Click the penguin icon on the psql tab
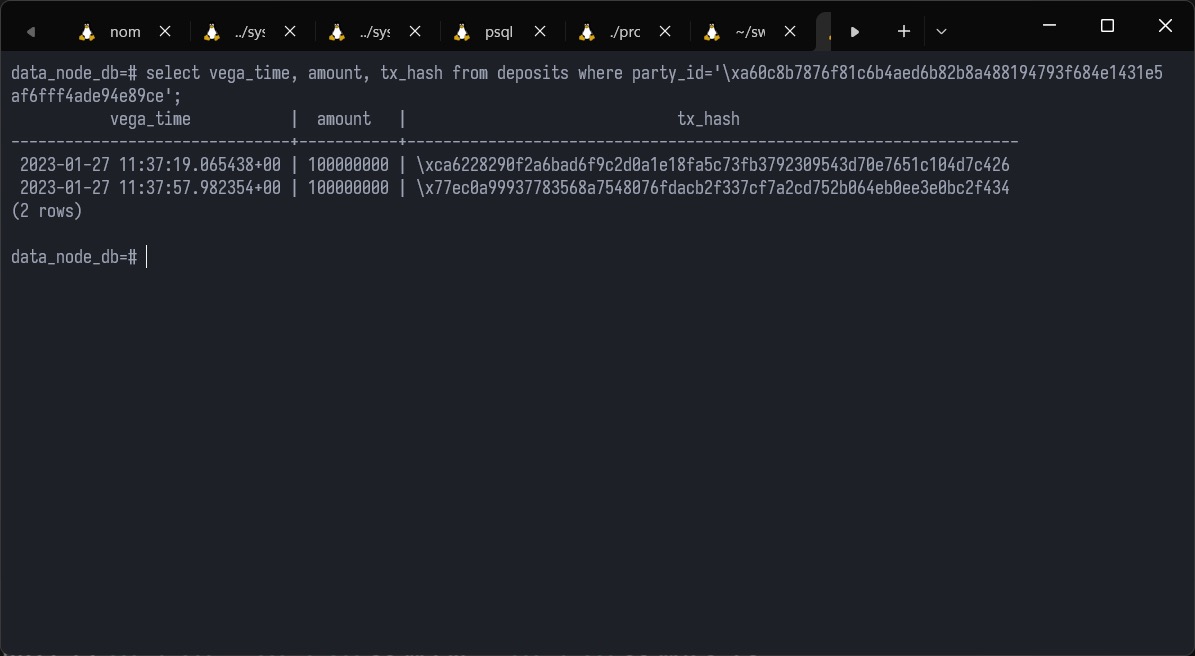 (x=462, y=31)
